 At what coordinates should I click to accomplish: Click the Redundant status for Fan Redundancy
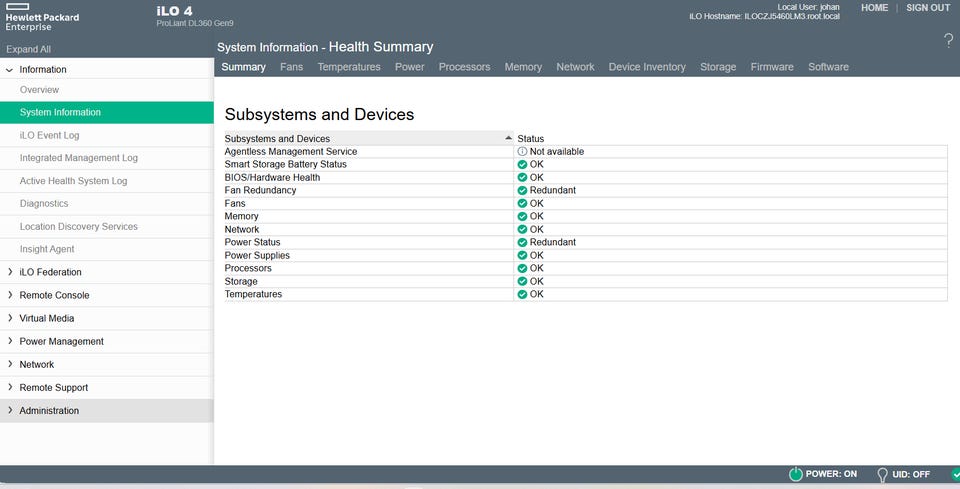coord(553,190)
